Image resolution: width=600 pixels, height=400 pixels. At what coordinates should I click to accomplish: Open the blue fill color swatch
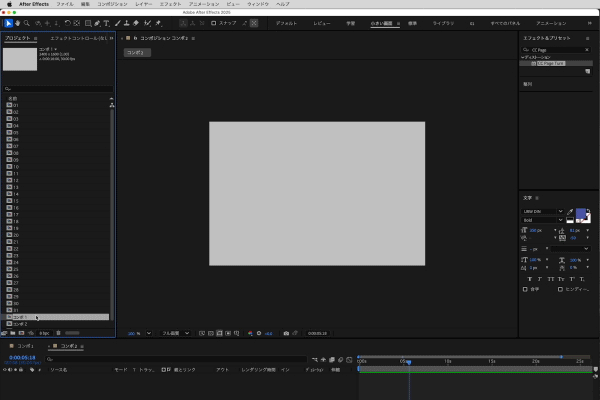coord(580,214)
